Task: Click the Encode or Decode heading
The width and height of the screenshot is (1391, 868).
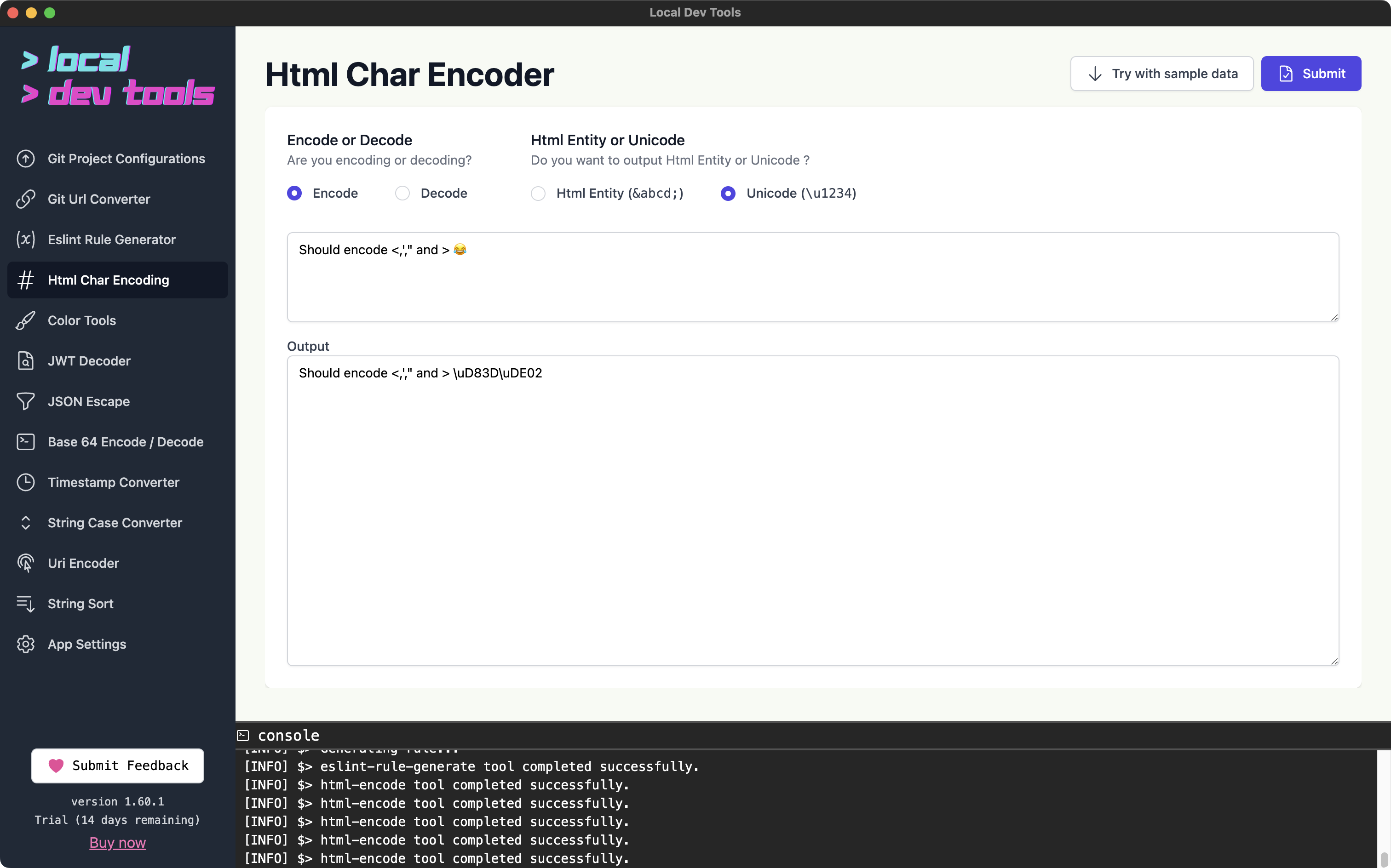Action: pos(349,140)
